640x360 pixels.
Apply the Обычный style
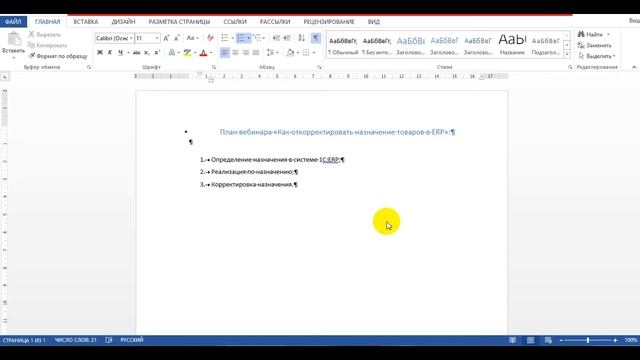(343, 45)
